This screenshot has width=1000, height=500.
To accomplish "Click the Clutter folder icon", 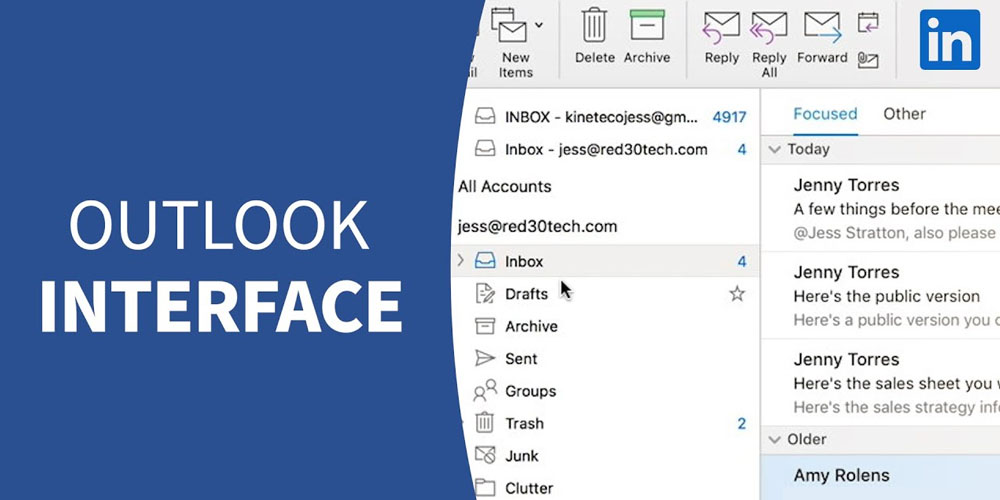I will pos(485,489).
